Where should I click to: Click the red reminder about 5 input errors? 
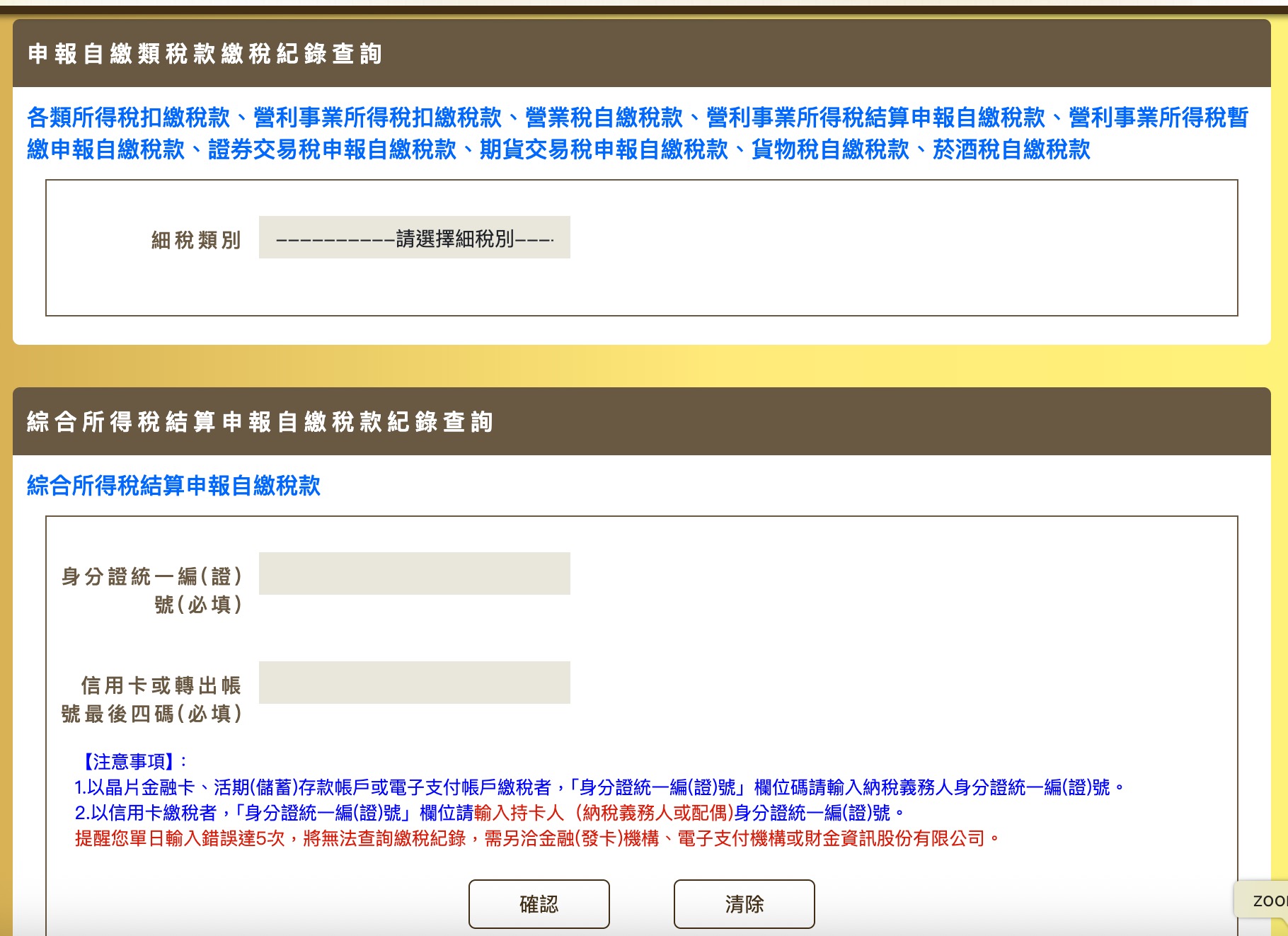[x=536, y=839]
